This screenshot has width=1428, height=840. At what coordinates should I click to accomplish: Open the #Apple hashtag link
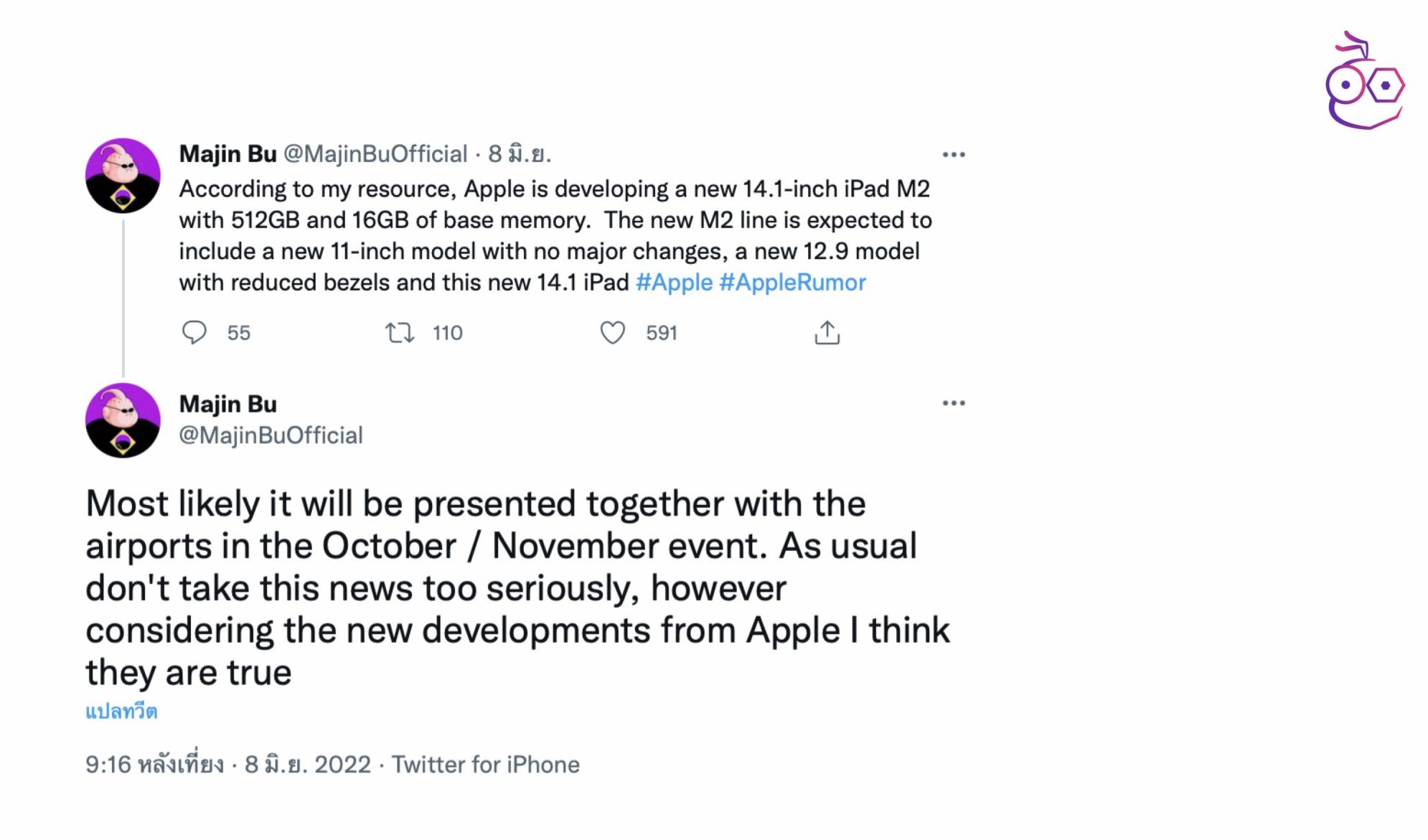click(674, 283)
